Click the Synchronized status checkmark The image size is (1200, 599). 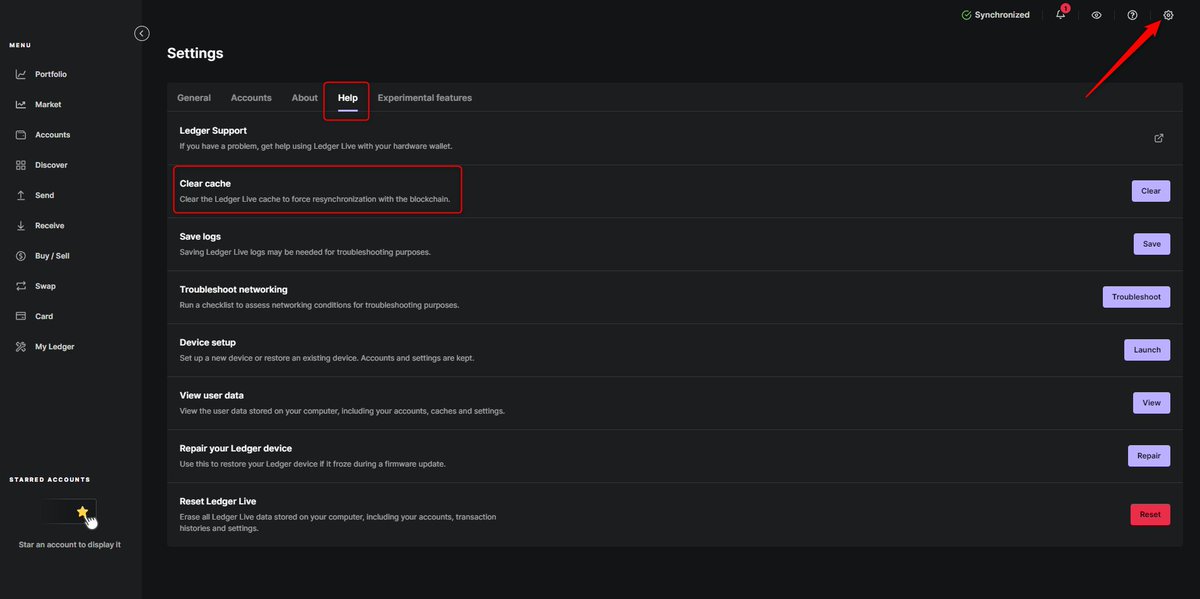[x=966, y=15]
